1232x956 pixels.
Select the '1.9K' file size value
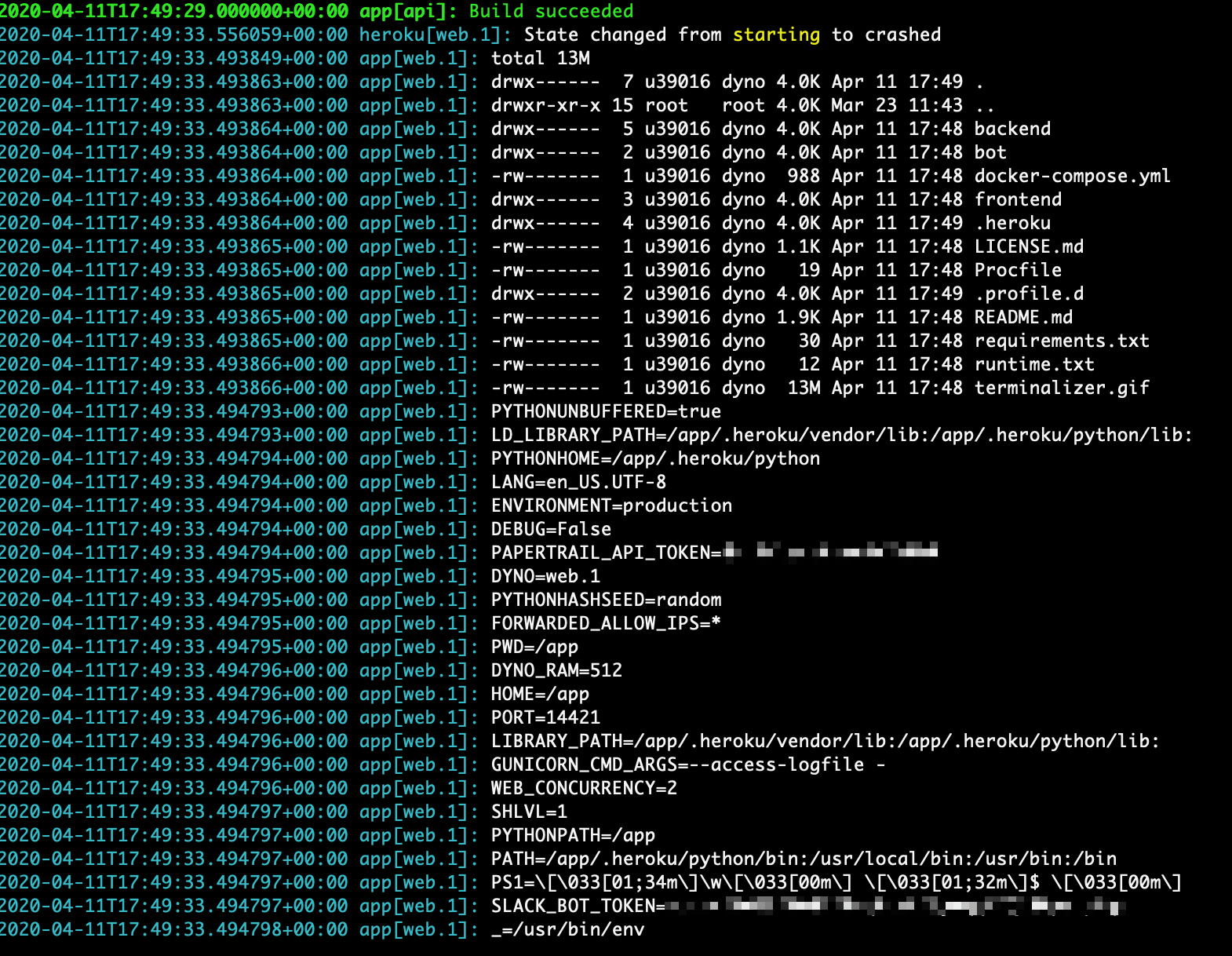[798, 317]
